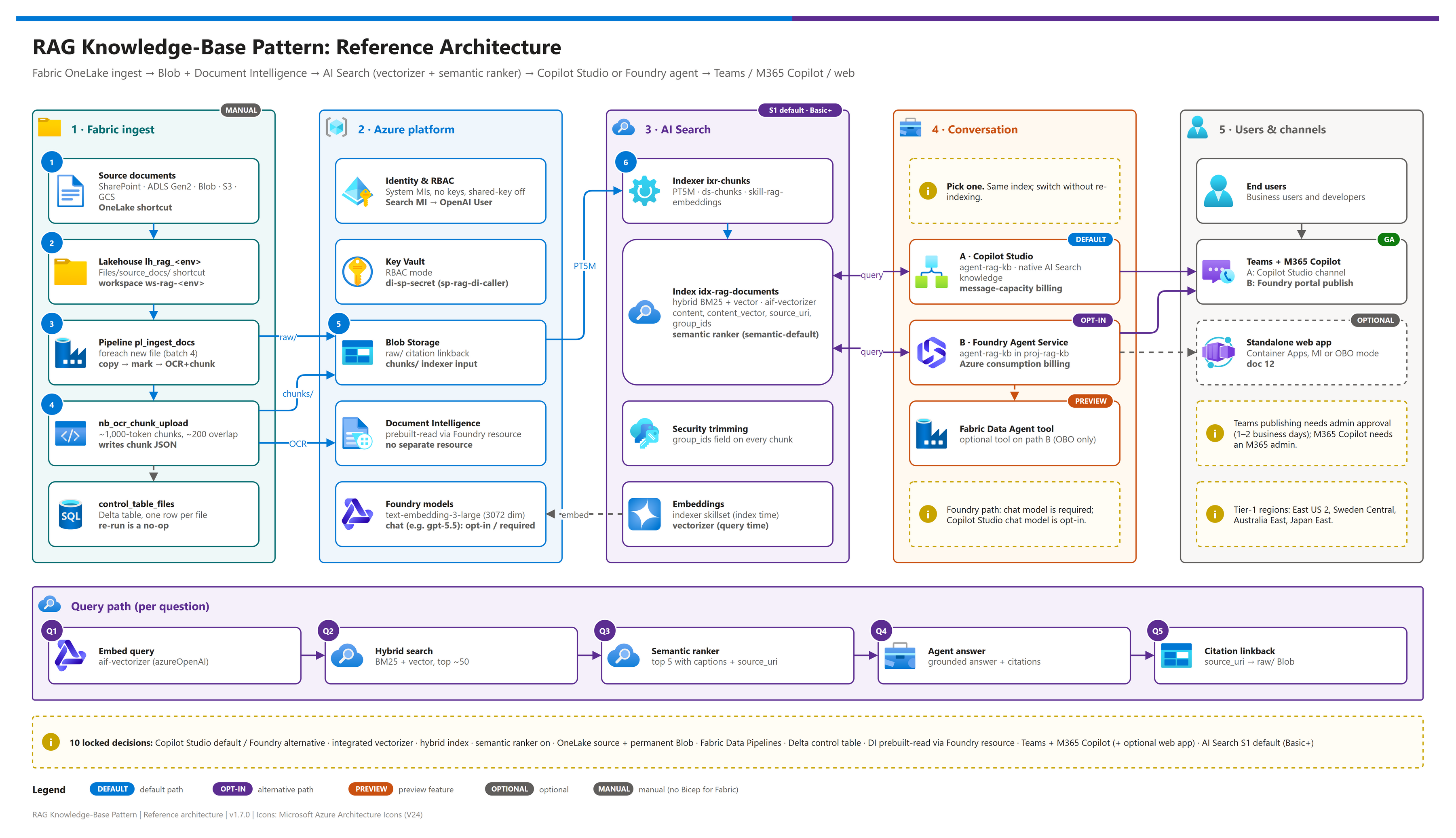Click the 'OCR' arrow label
Image resolution: width=1456 pixels, height=838 pixels.
298,444
